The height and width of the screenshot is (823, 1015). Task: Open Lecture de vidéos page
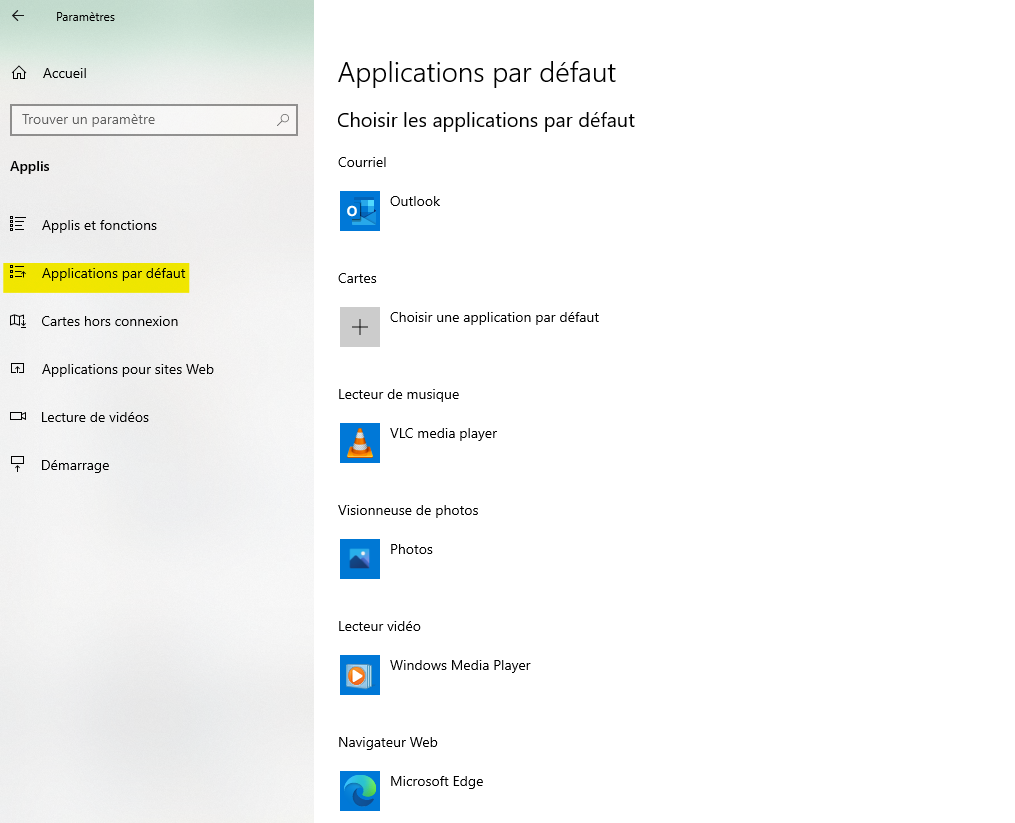coord(95,418)
